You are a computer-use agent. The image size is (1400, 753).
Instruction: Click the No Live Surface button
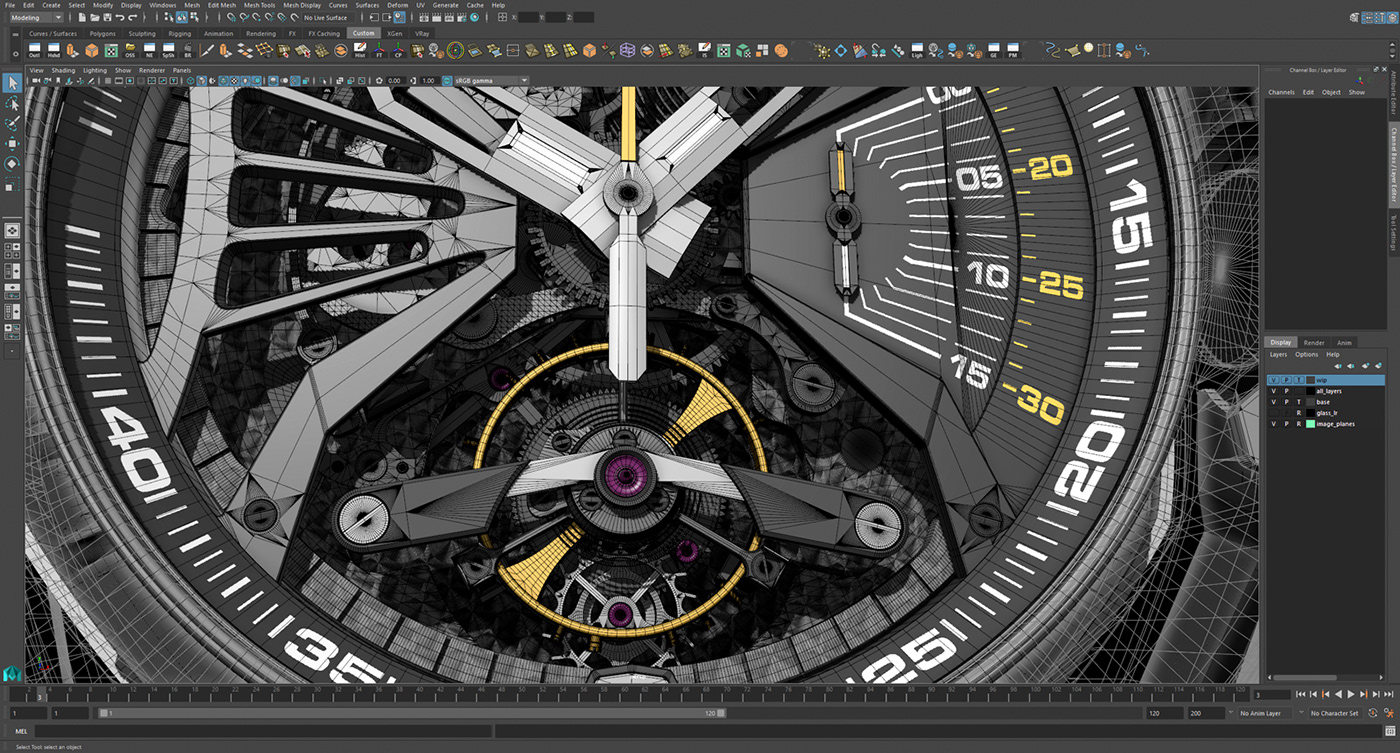pos(326,17)
